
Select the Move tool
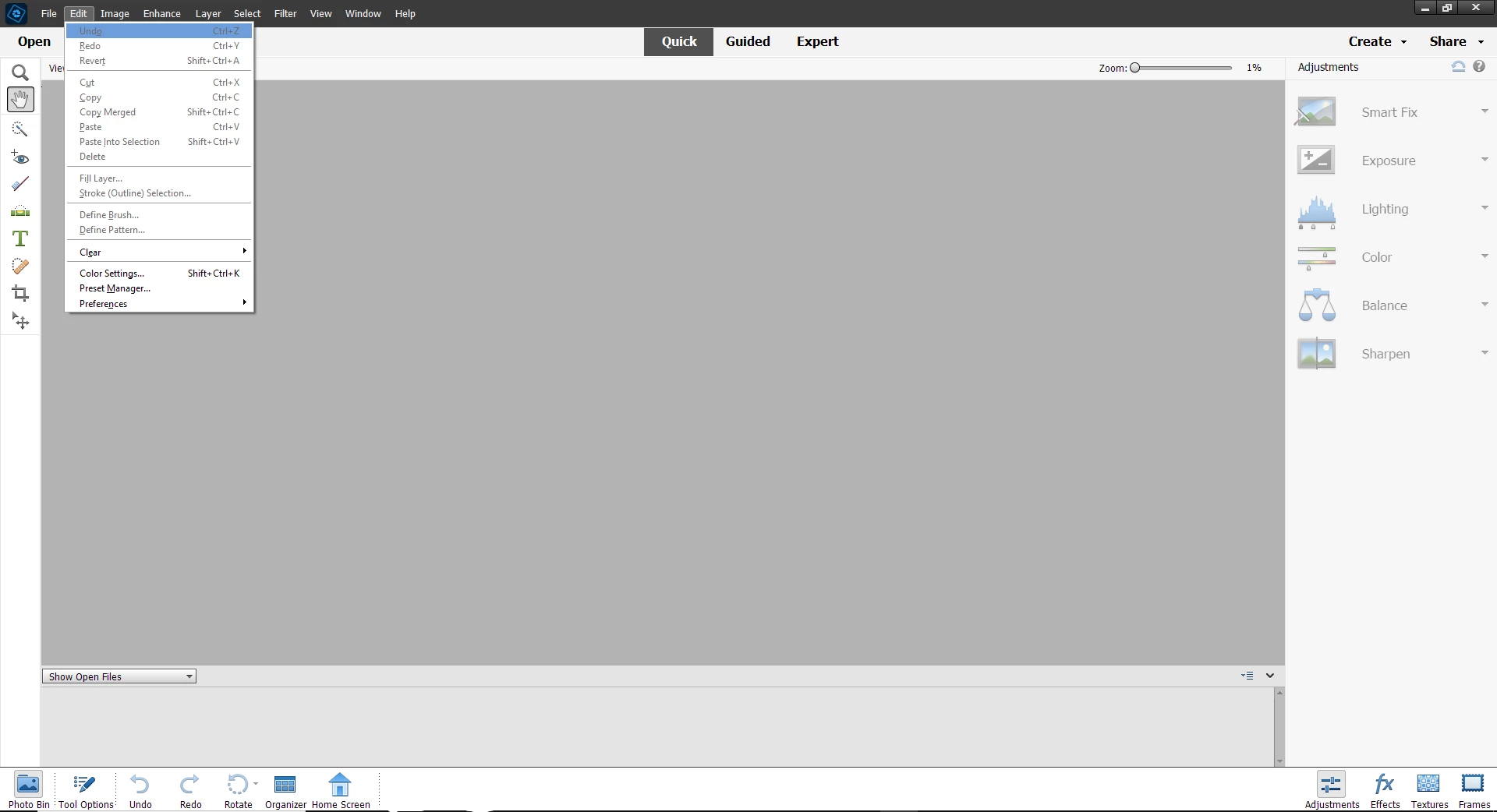click(x=20, y=321)
